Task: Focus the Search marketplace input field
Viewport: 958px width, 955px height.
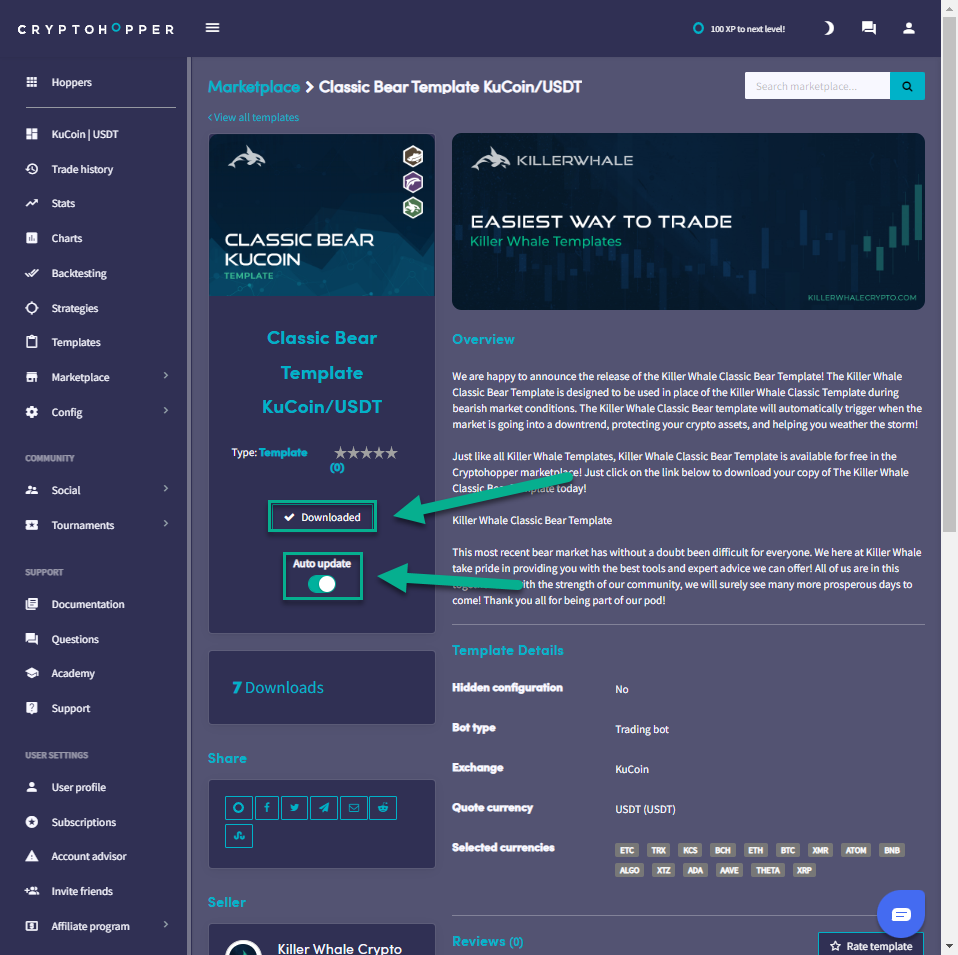Action: pyautogui.click(x=816, y=86)
